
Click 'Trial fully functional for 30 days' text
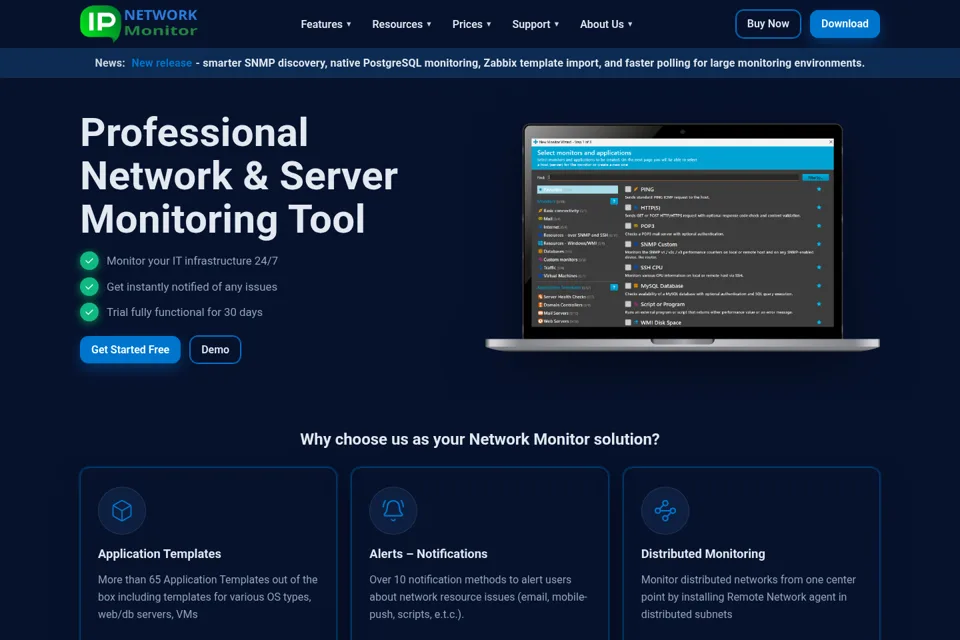coord(184,312)
